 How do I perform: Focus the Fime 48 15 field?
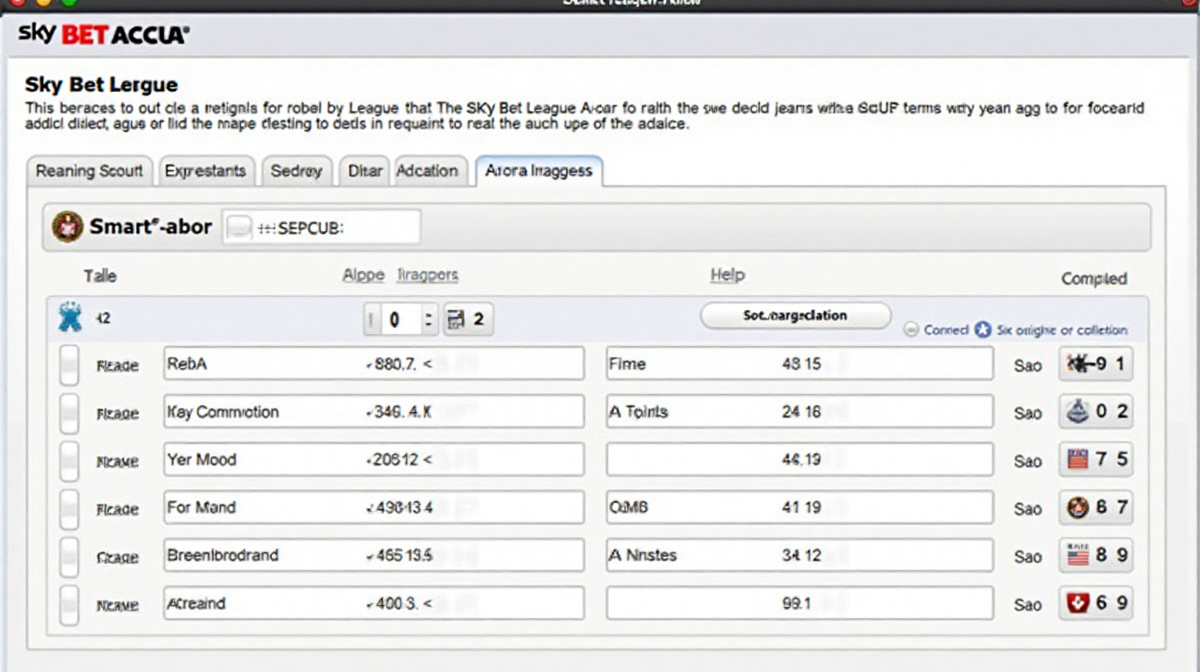[x=799, y=364]
